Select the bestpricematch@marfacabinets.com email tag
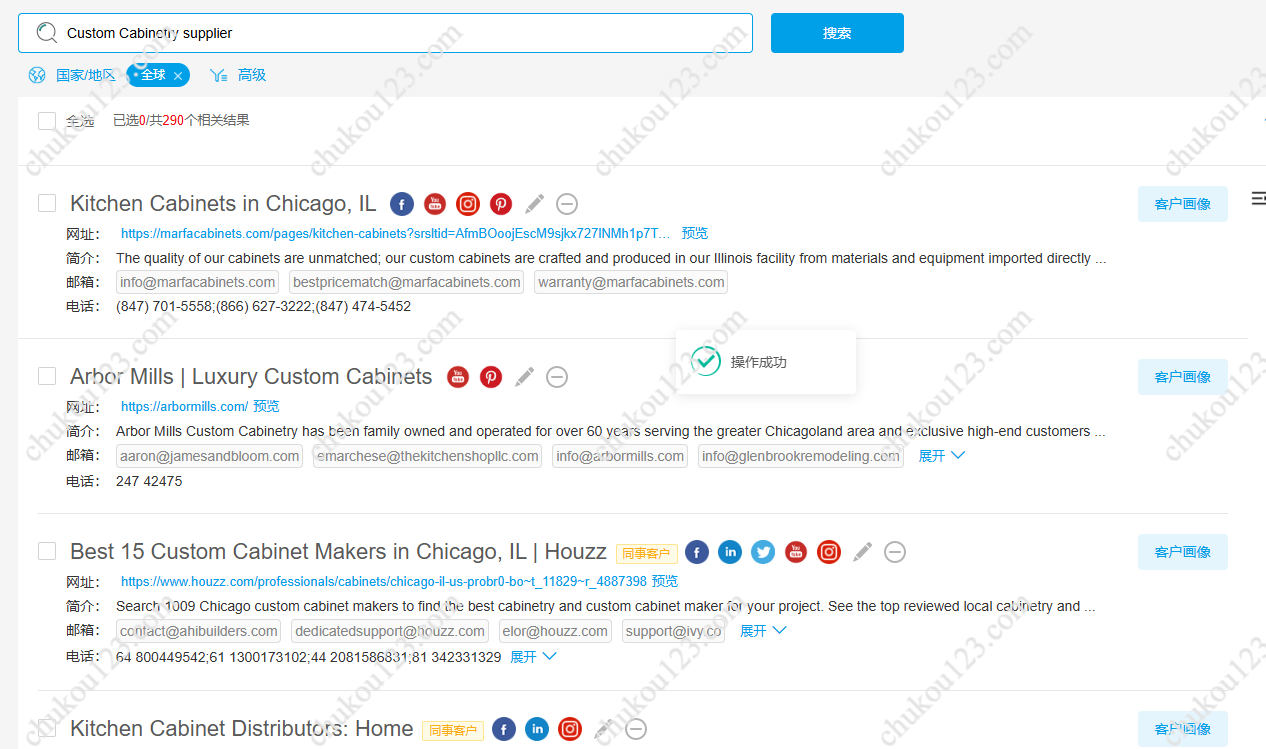Viewport: 1266px width, 749px height. (407, 283)
